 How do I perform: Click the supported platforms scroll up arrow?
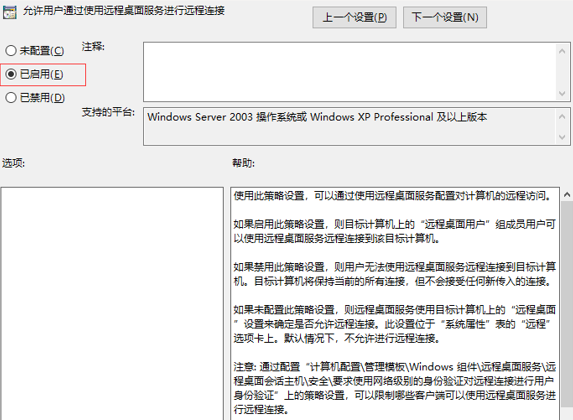pos(562,117)
